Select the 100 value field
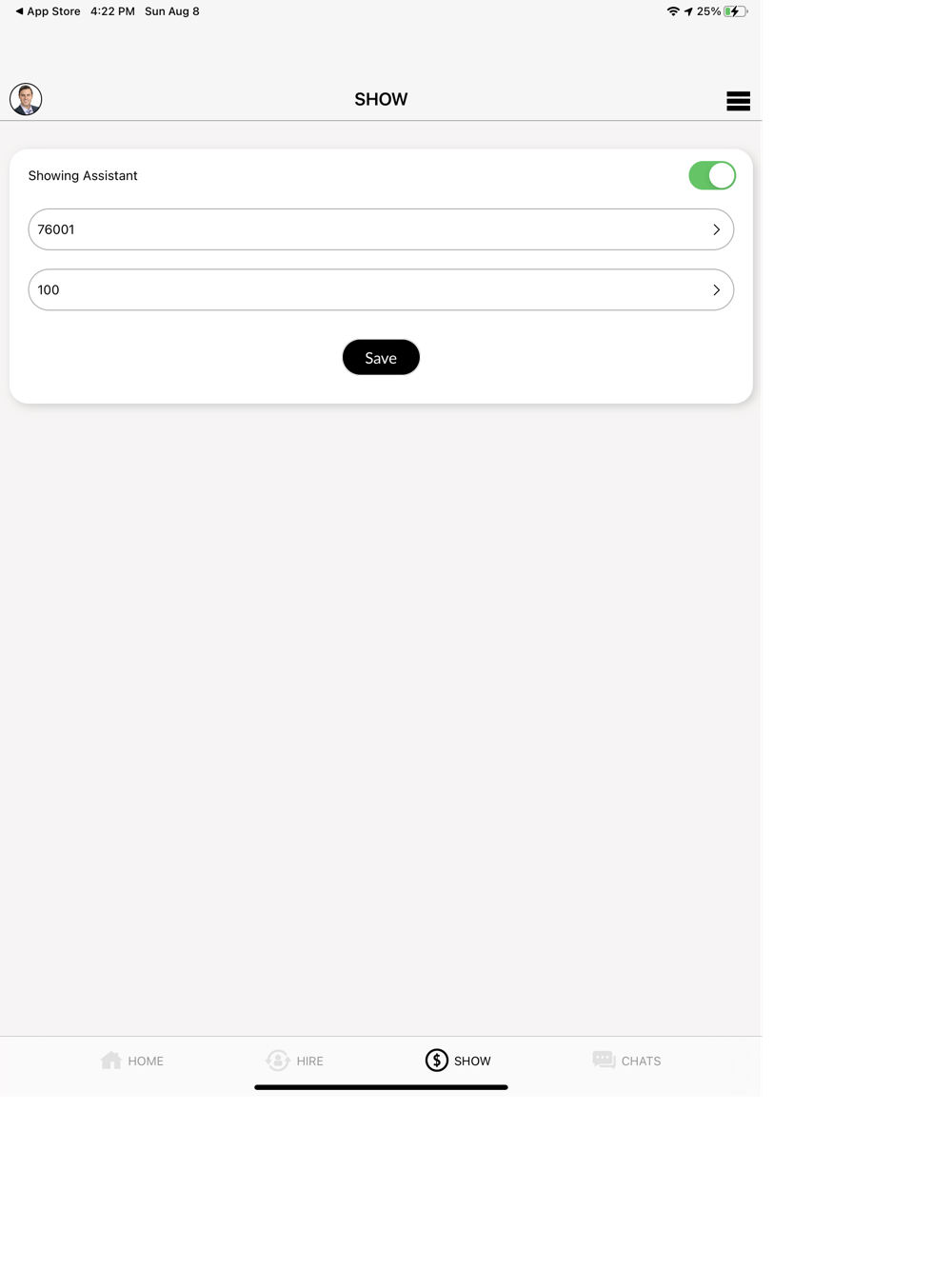952x1270 pixels. [381, 290]
